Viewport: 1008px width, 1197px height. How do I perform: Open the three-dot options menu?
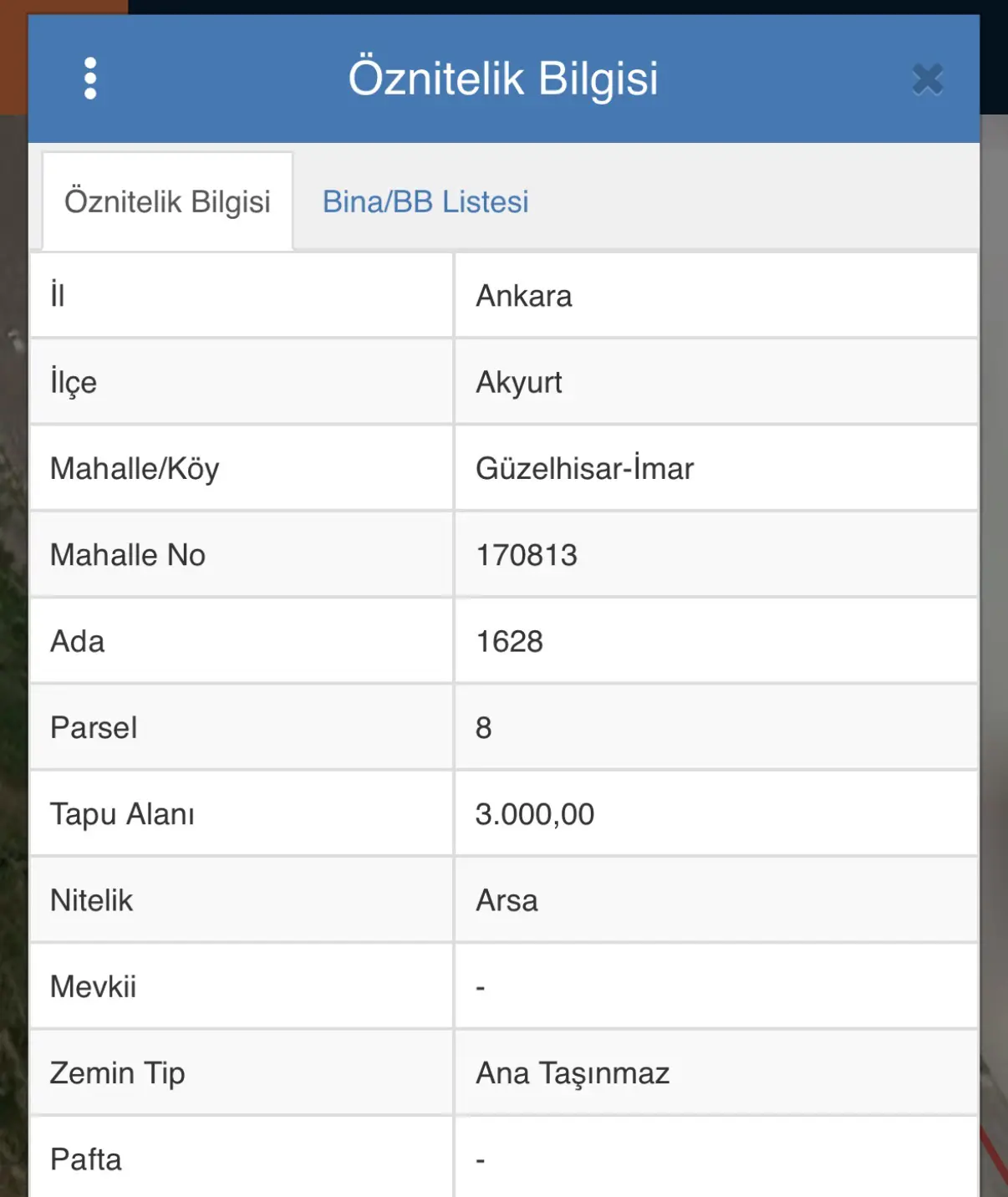click(90, 79)
